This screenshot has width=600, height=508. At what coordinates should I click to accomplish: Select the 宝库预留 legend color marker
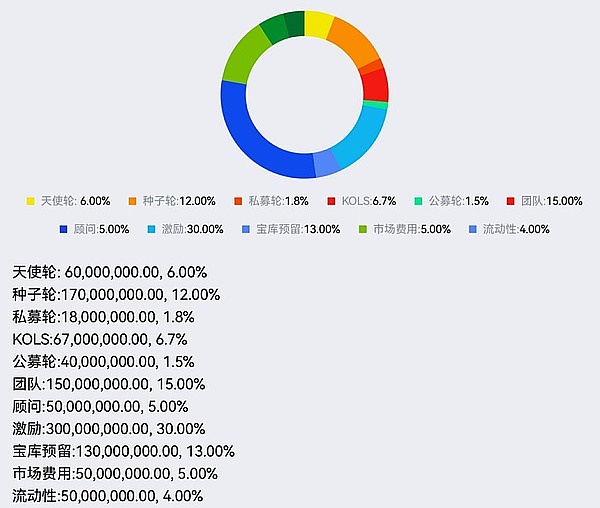coord(246,229)
